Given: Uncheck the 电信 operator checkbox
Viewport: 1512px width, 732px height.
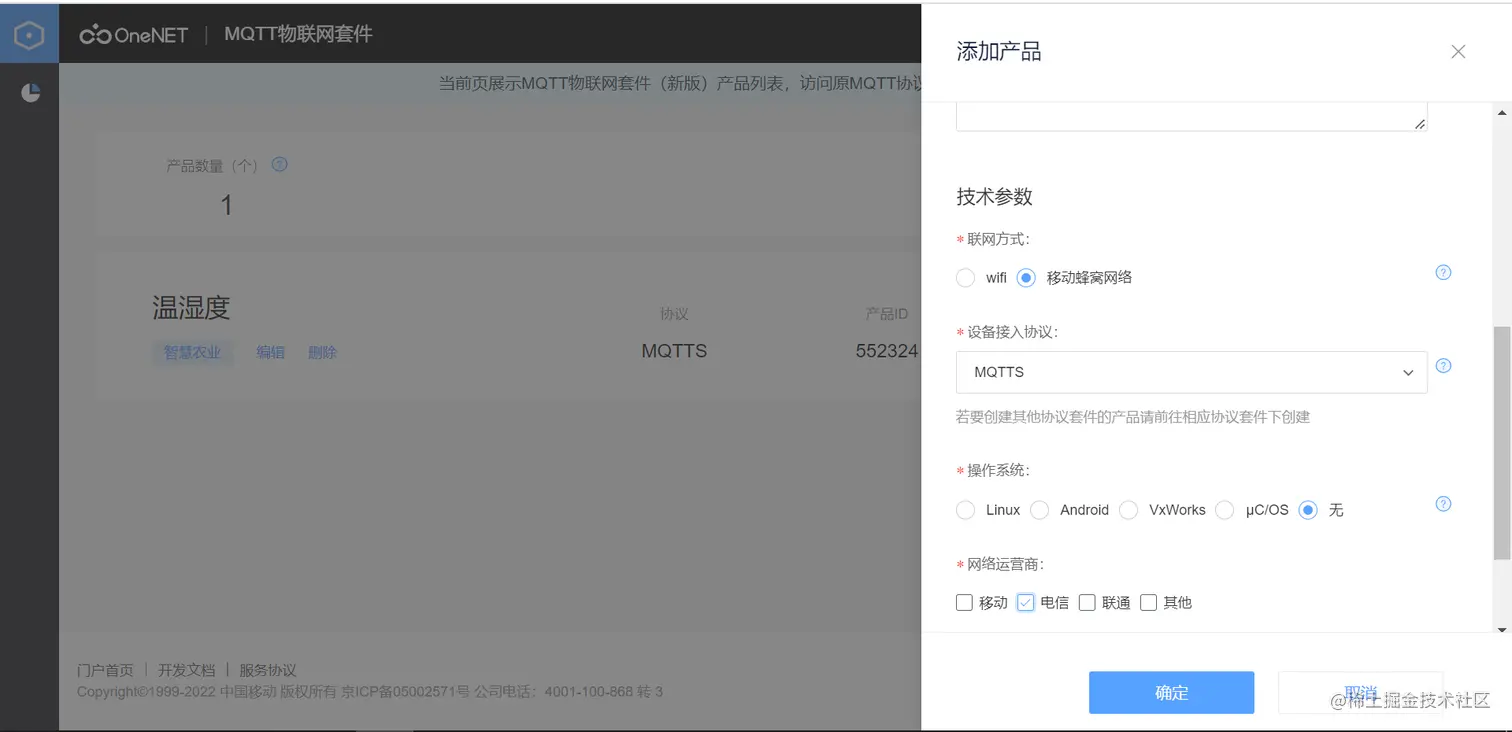Looking at the screenshot, I should (1025, 602).
